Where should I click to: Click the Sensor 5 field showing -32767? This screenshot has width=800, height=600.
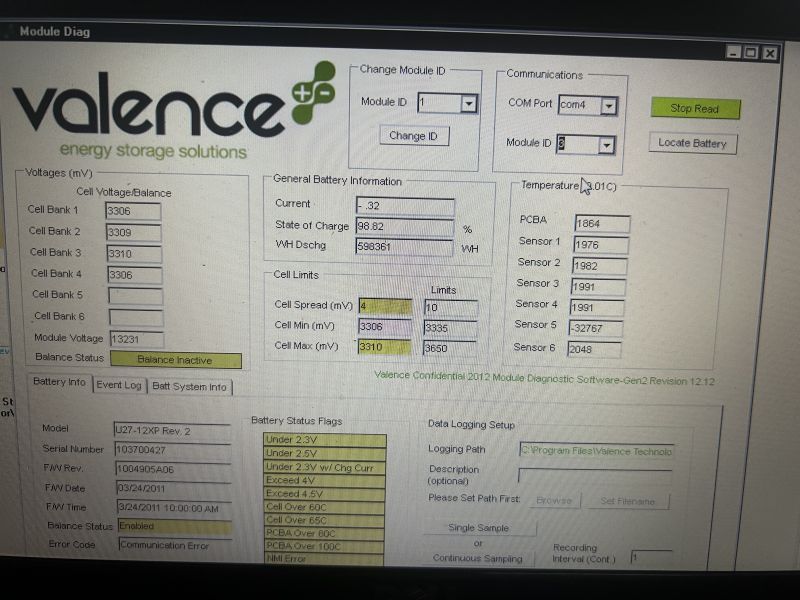tap(596, 329)
